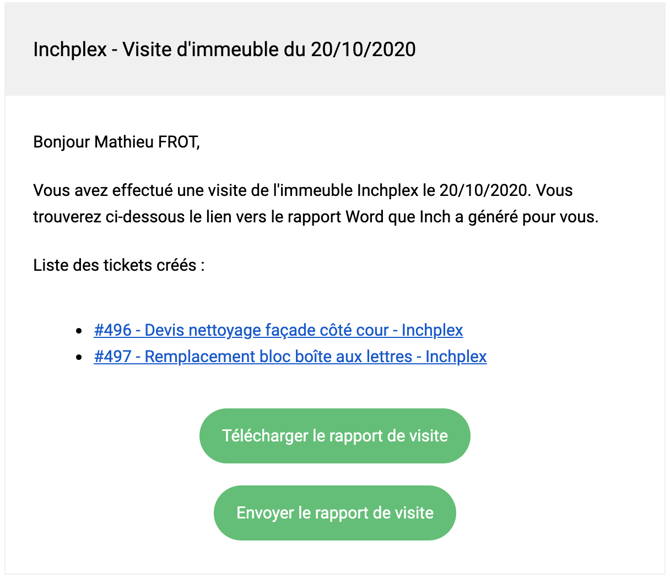Click Télécharger le rapport de visite button
The height and width of the screenshot is (579, 670).
[x=335, y=436]
